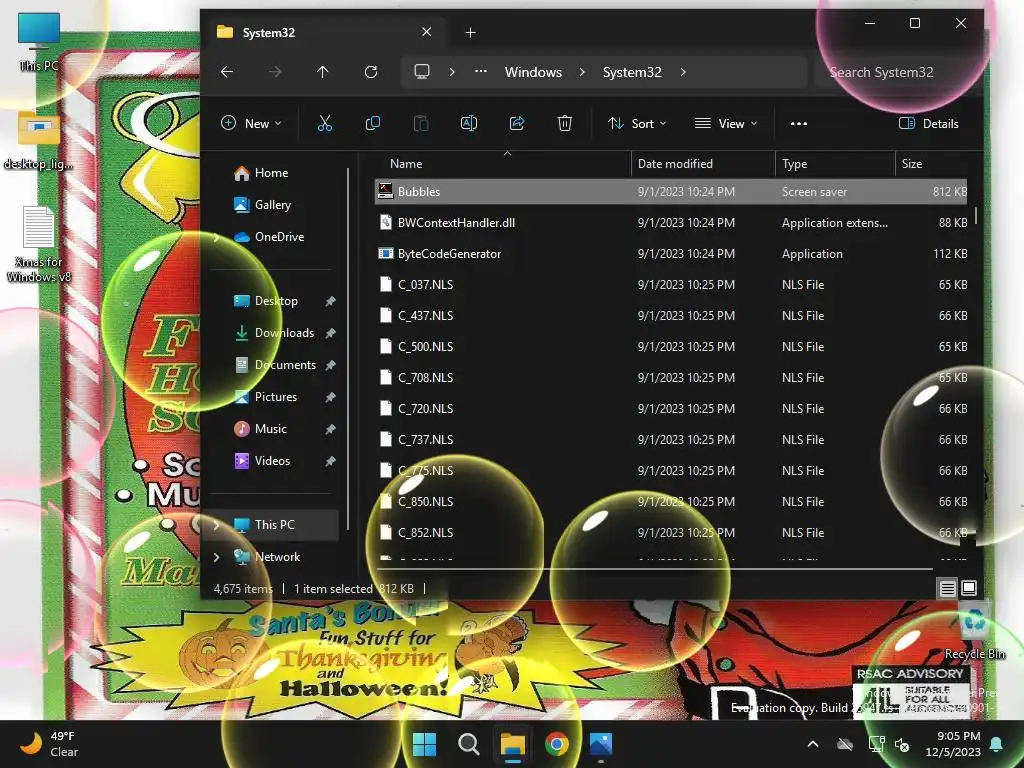Toggle the Details pane
Screen dimensions: 1024x768
click(x=929, y=123)
